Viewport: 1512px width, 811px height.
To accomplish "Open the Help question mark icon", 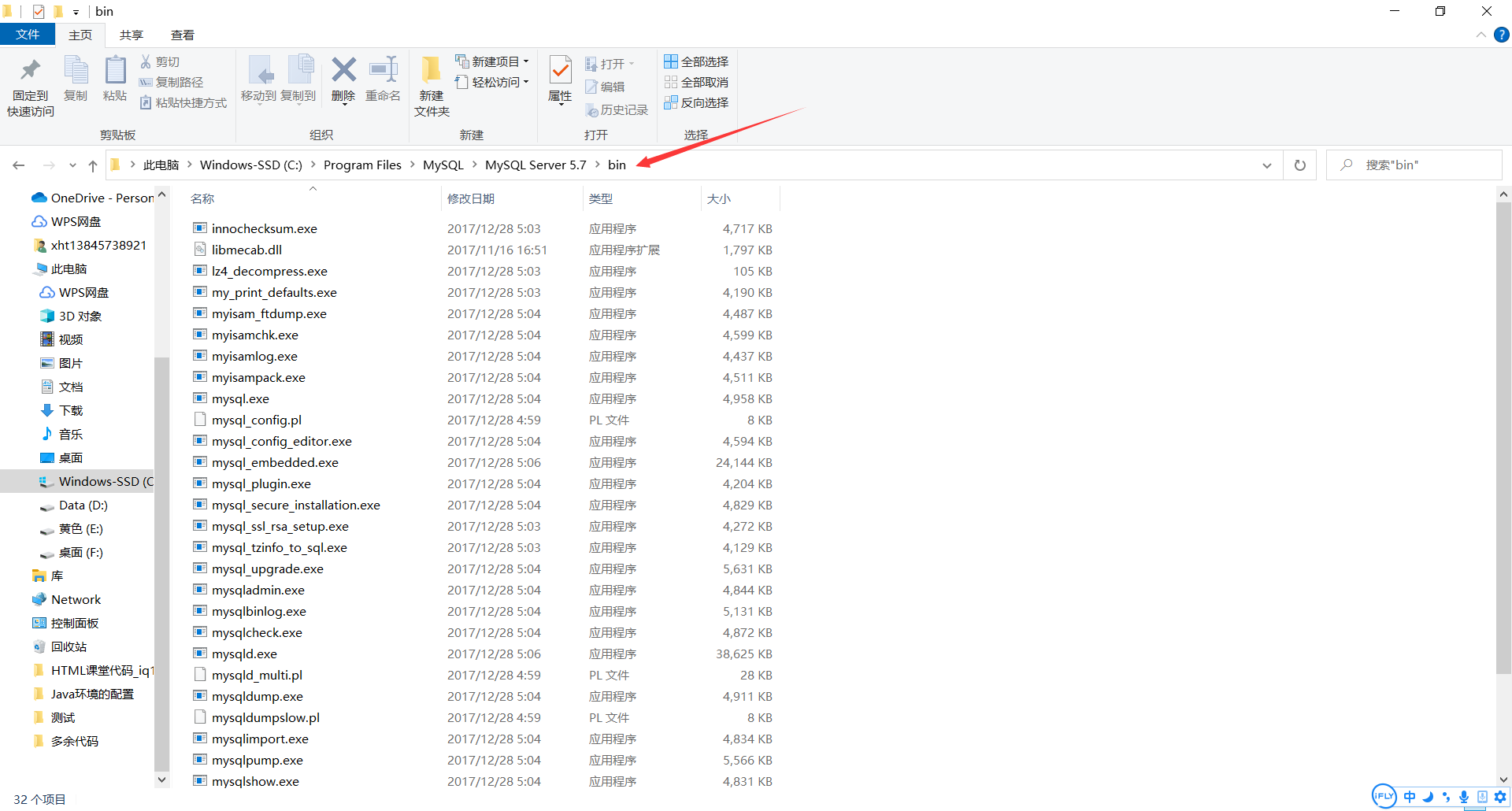I will tap(1502, 35).
